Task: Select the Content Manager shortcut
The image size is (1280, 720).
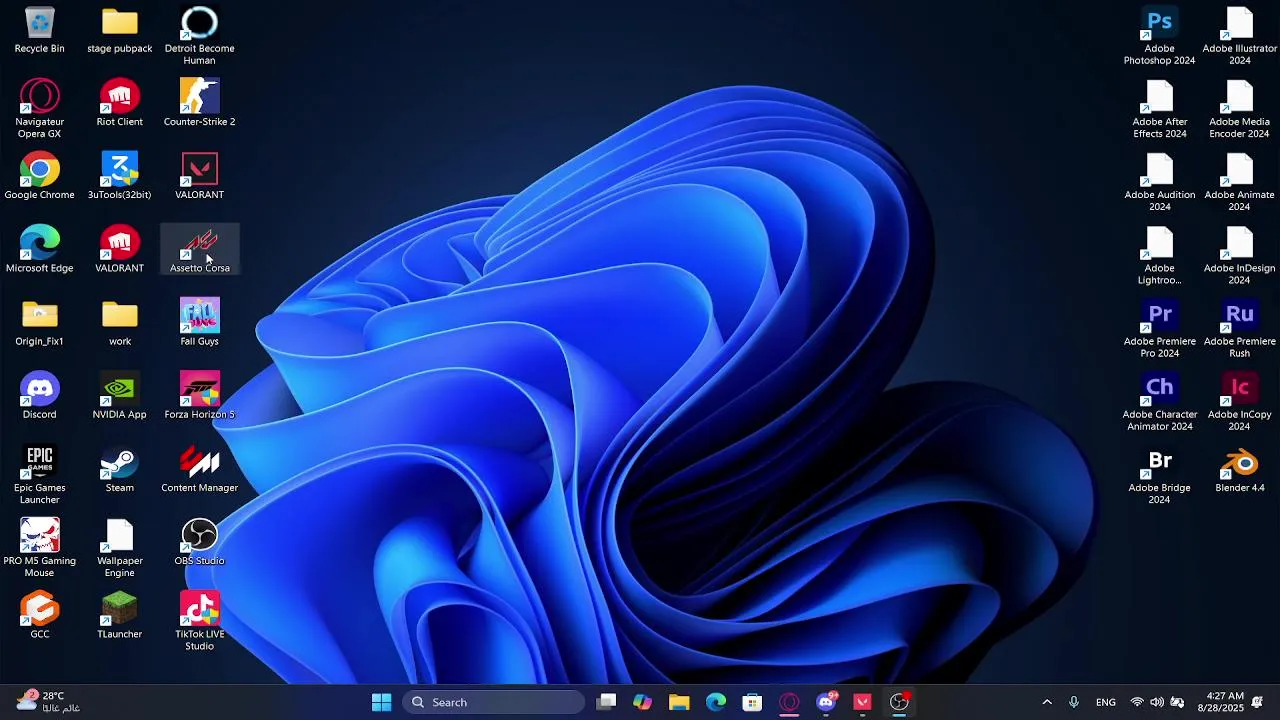Action: pyautogui.click(x=199, y=468)
